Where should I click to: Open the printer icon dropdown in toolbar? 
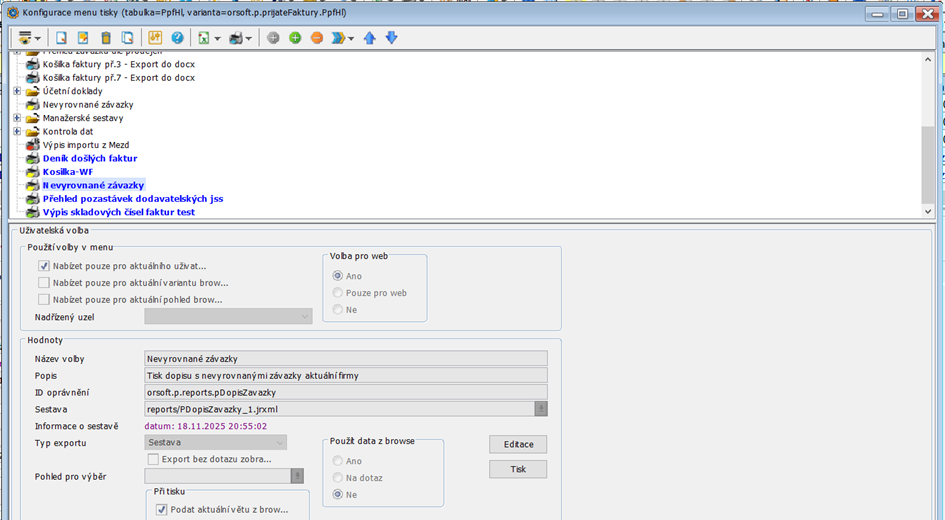coord(249,38)
